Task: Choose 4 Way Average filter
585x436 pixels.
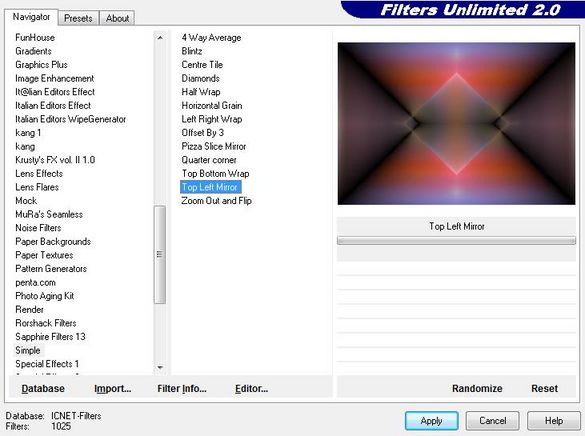Action: 211,38
